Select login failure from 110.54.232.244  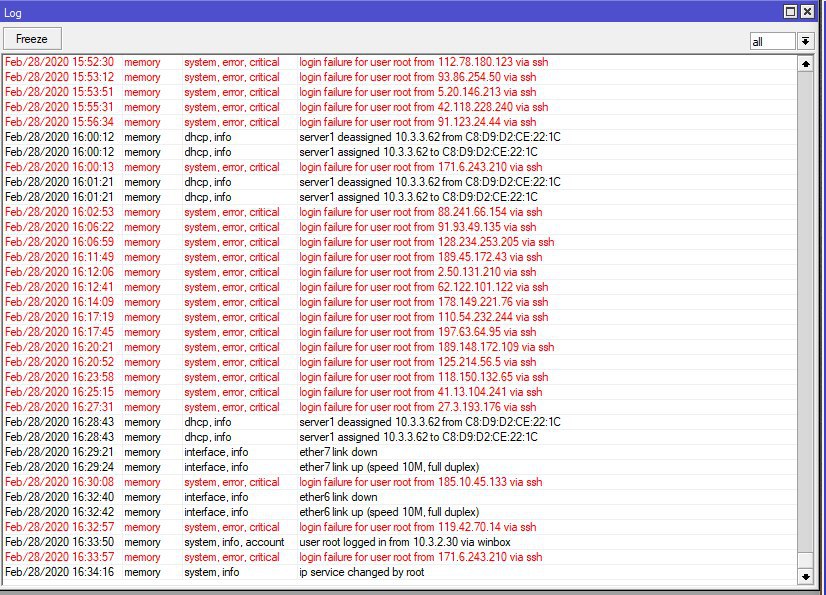[x=400, y=317]
